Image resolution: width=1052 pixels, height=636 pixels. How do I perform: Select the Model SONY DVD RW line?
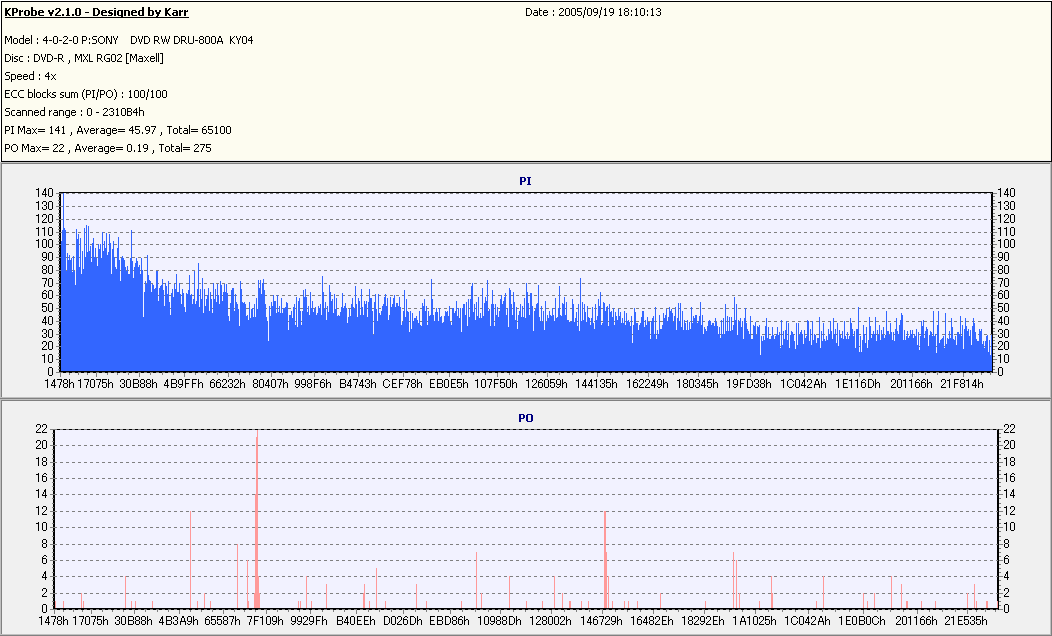[x=129, y=40]
